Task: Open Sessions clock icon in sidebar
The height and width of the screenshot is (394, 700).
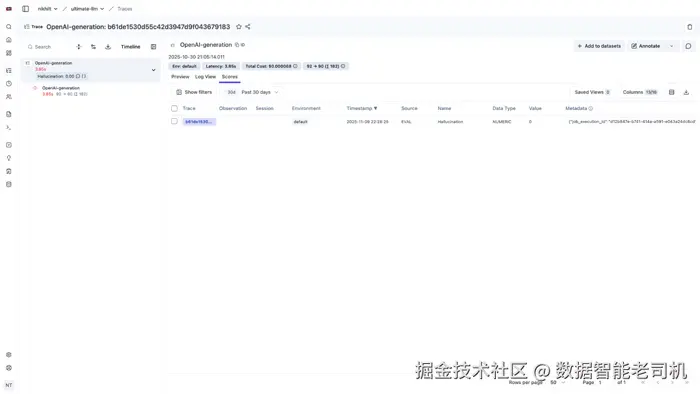Action: [8, 83]
